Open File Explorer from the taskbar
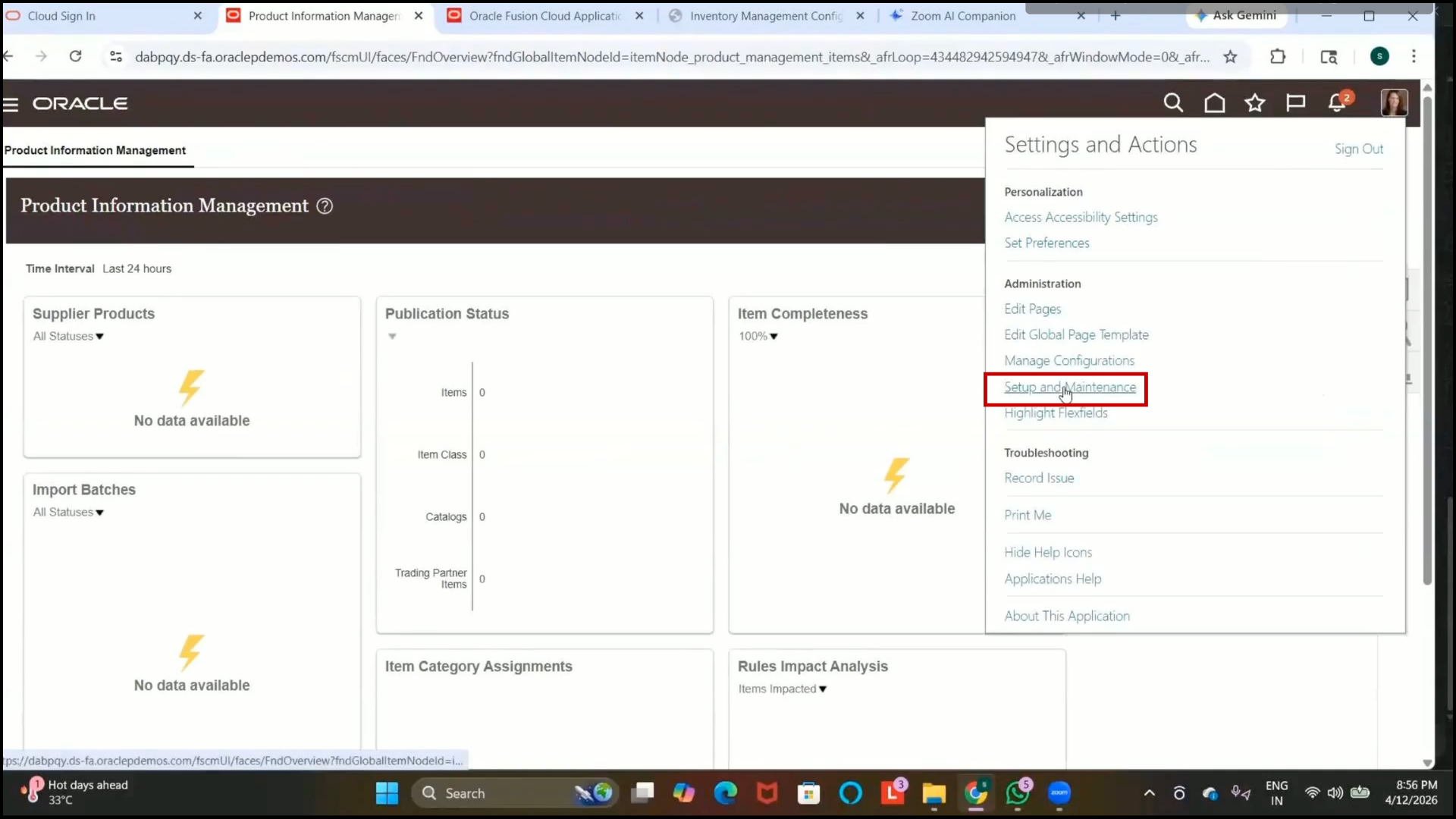Viewport: 1456px width, 819px height. (934, 793)
